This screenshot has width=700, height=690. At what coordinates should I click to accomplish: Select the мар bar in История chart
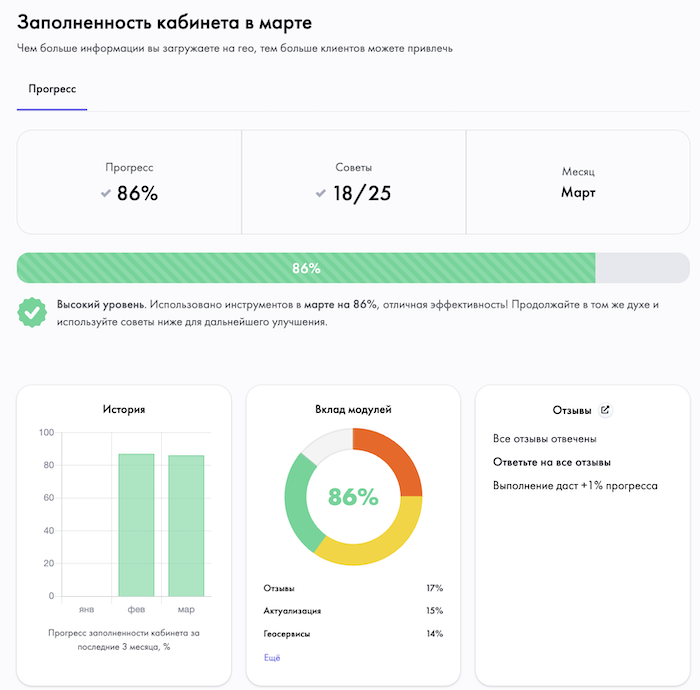pyautogui.click(x=186, y=526)
